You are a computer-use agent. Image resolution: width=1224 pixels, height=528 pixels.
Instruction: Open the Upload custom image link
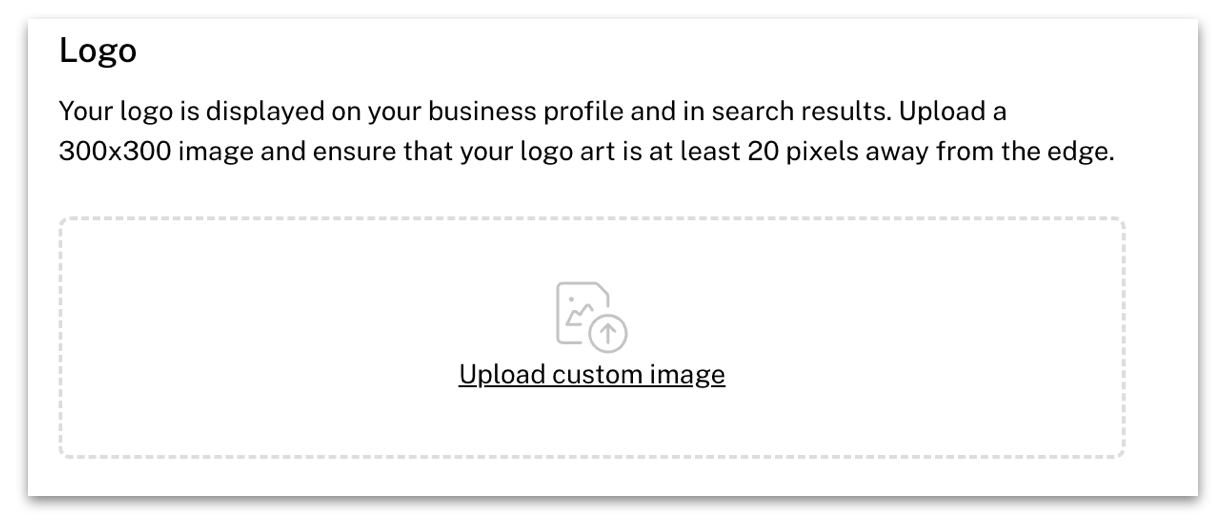click(x=592, y=376)
